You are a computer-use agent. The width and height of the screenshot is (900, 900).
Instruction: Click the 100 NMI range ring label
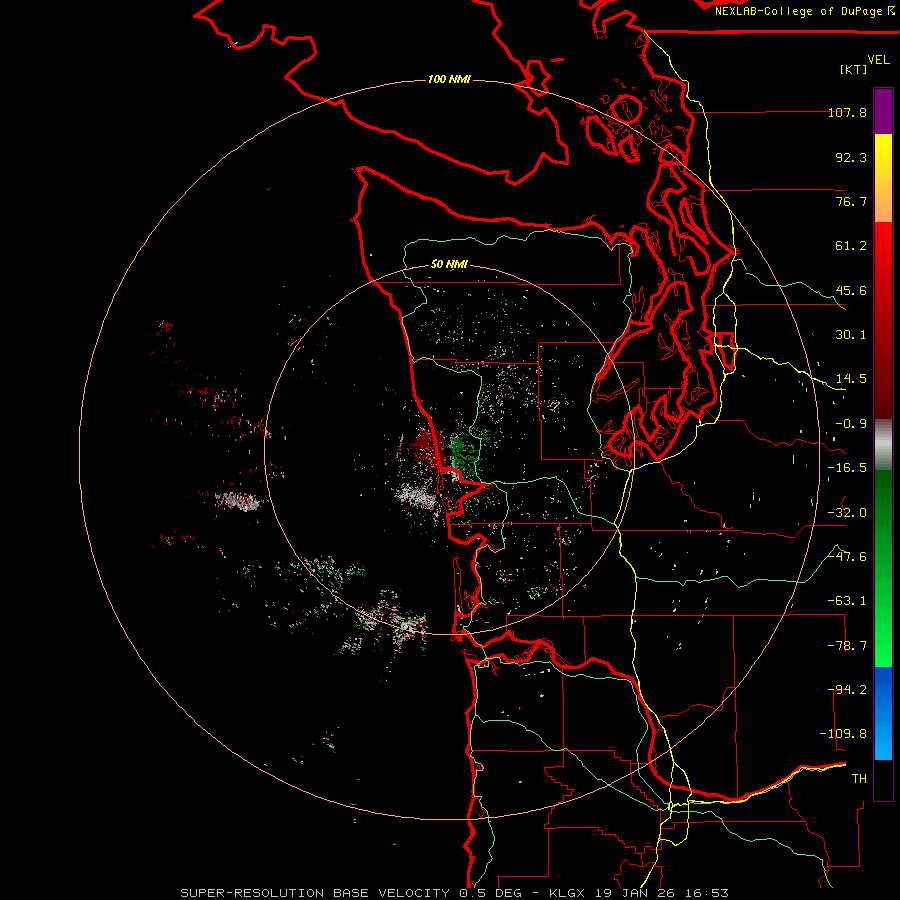point(449,79)
